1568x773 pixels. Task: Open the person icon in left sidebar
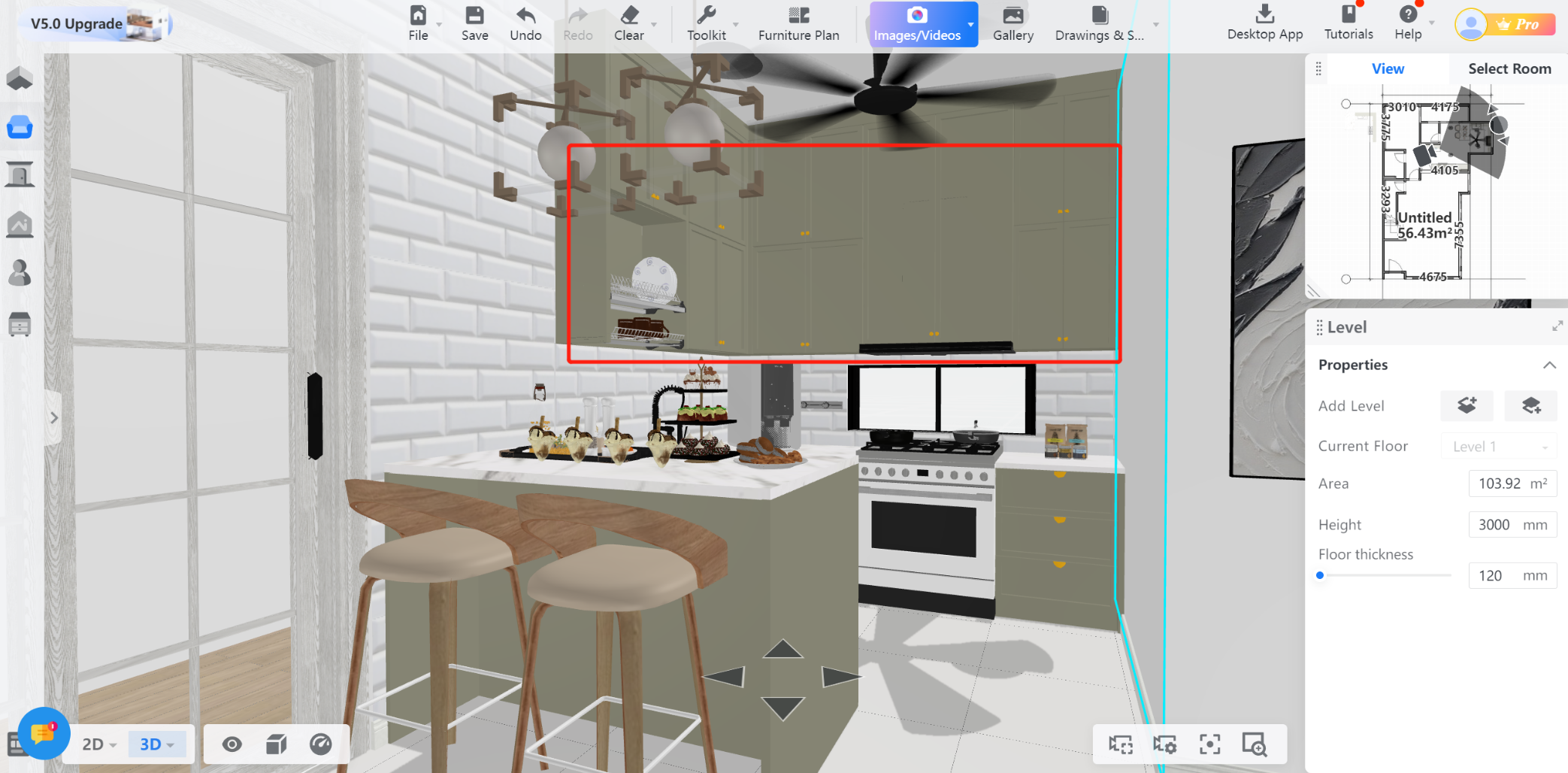click(x=20, y=273)
